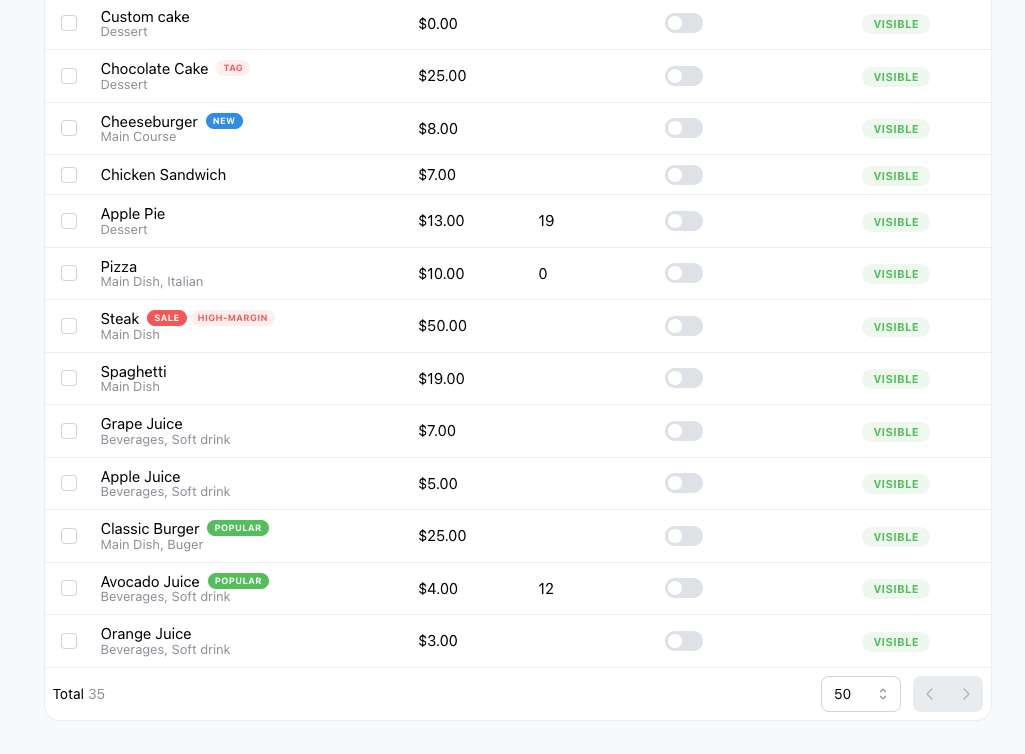Click the POPULAR badge on Classic Burger
The height and width of the screenshot is (754, 1025).
coord(238,528)
